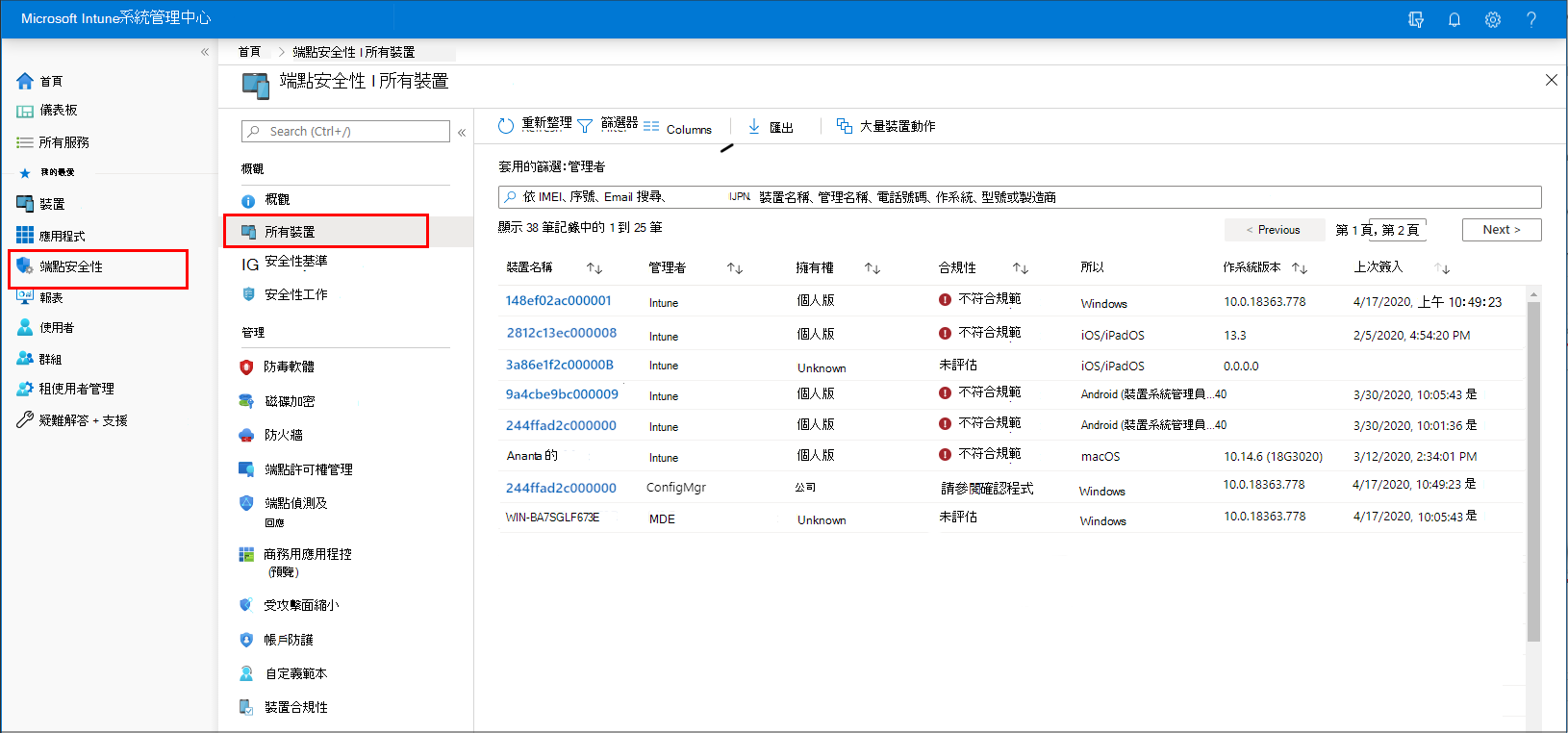
Task: Click the 帳戶防護 icon
Action: [x=246, y=640]
